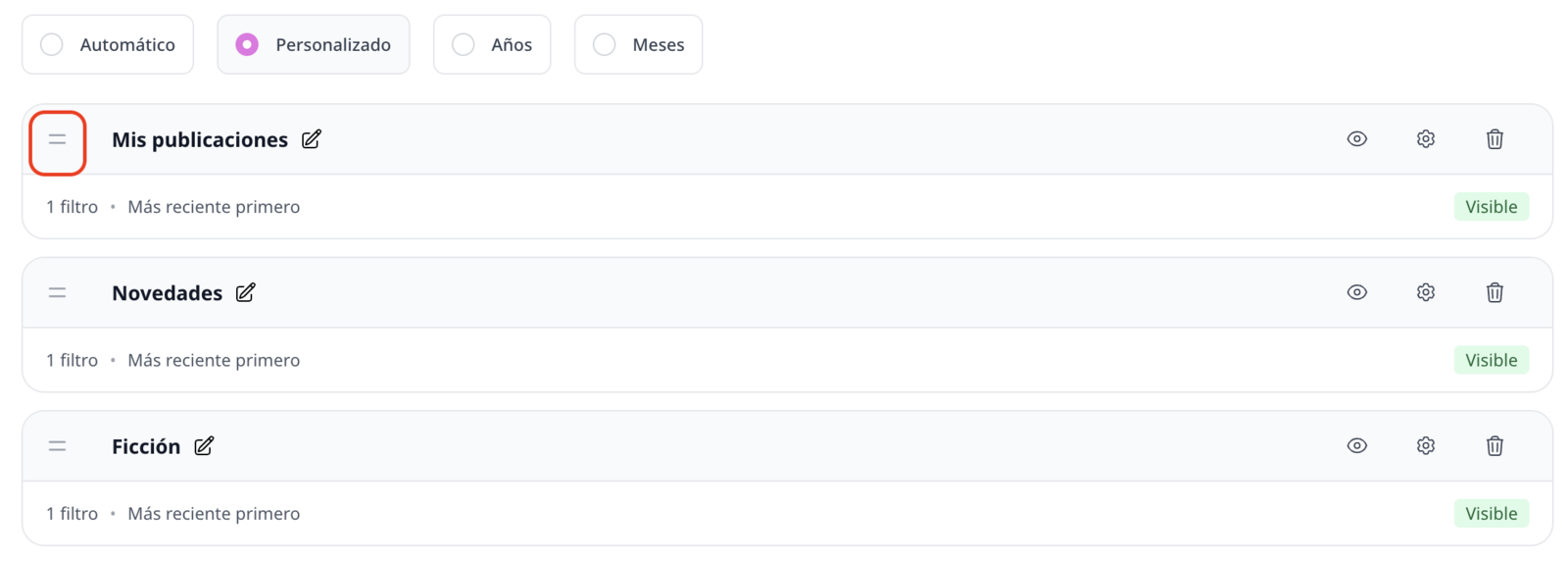This screenshot has height=562, width=1568.
Task: Open settings gear for Ficción
Action: [1426, 446]
